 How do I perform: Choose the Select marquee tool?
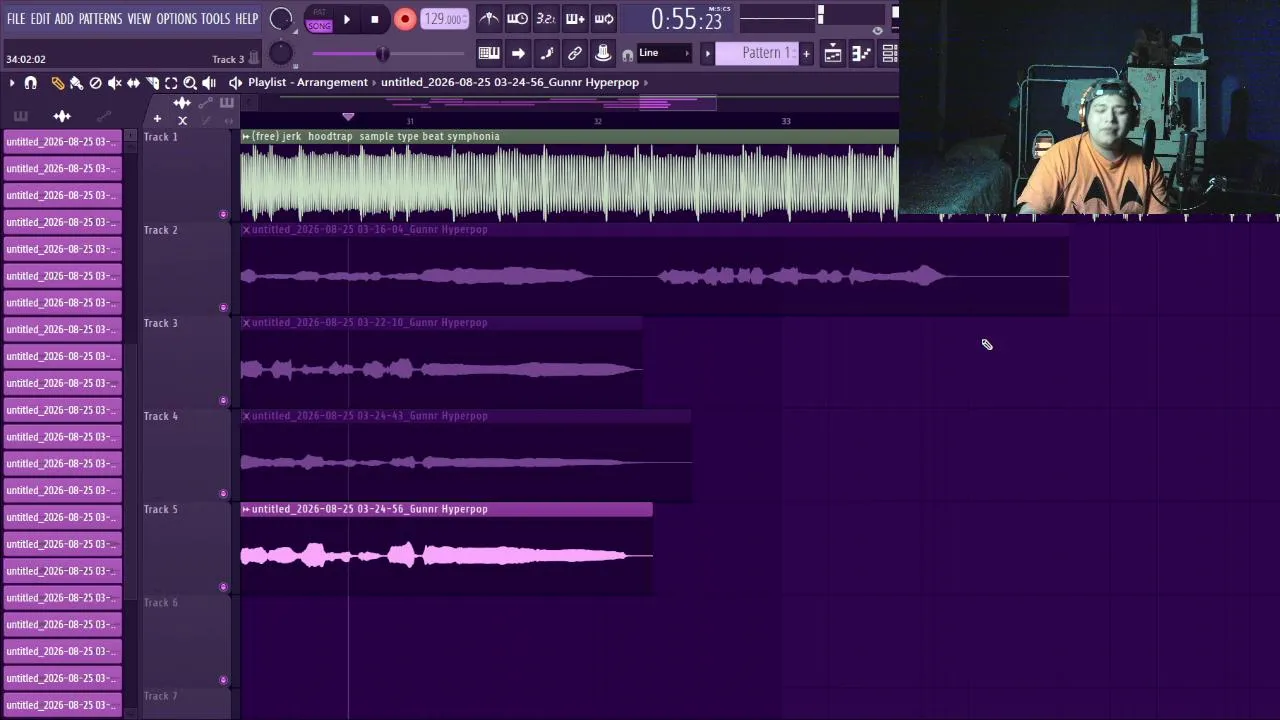click(x=171, y=83)
